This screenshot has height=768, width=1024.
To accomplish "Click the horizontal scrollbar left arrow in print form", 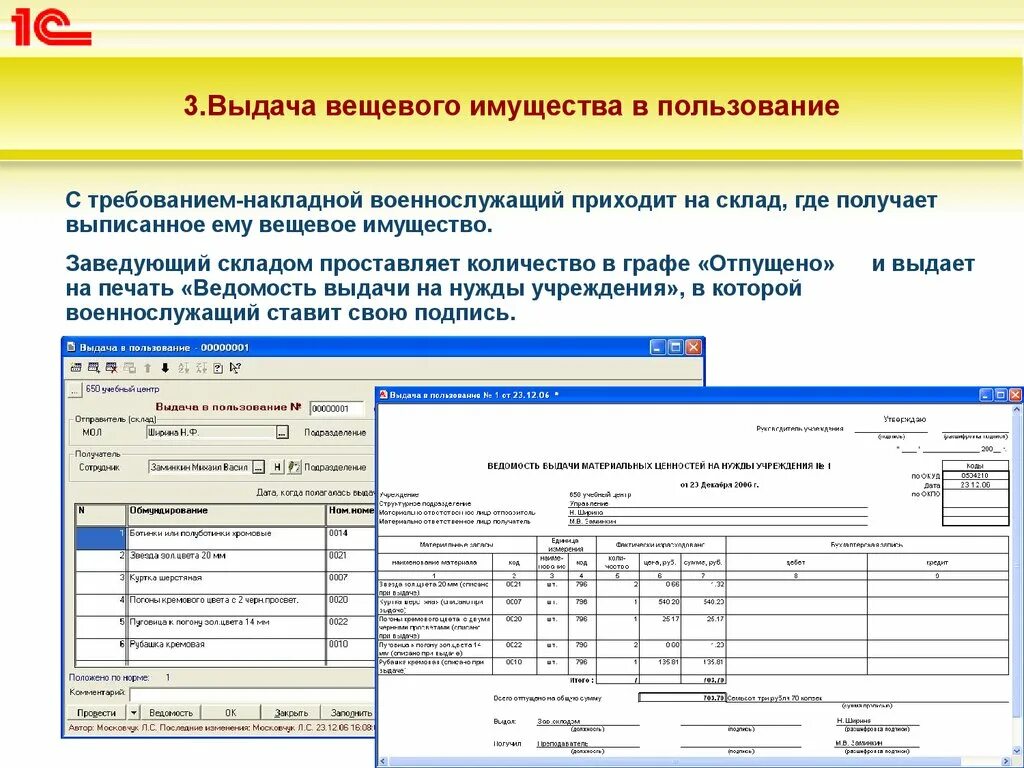I will (383, 762).
